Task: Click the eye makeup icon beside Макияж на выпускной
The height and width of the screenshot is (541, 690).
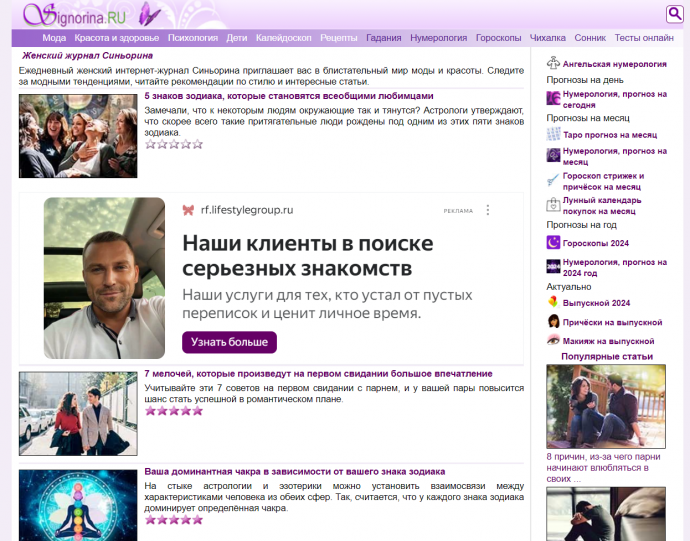Action: 553,339
